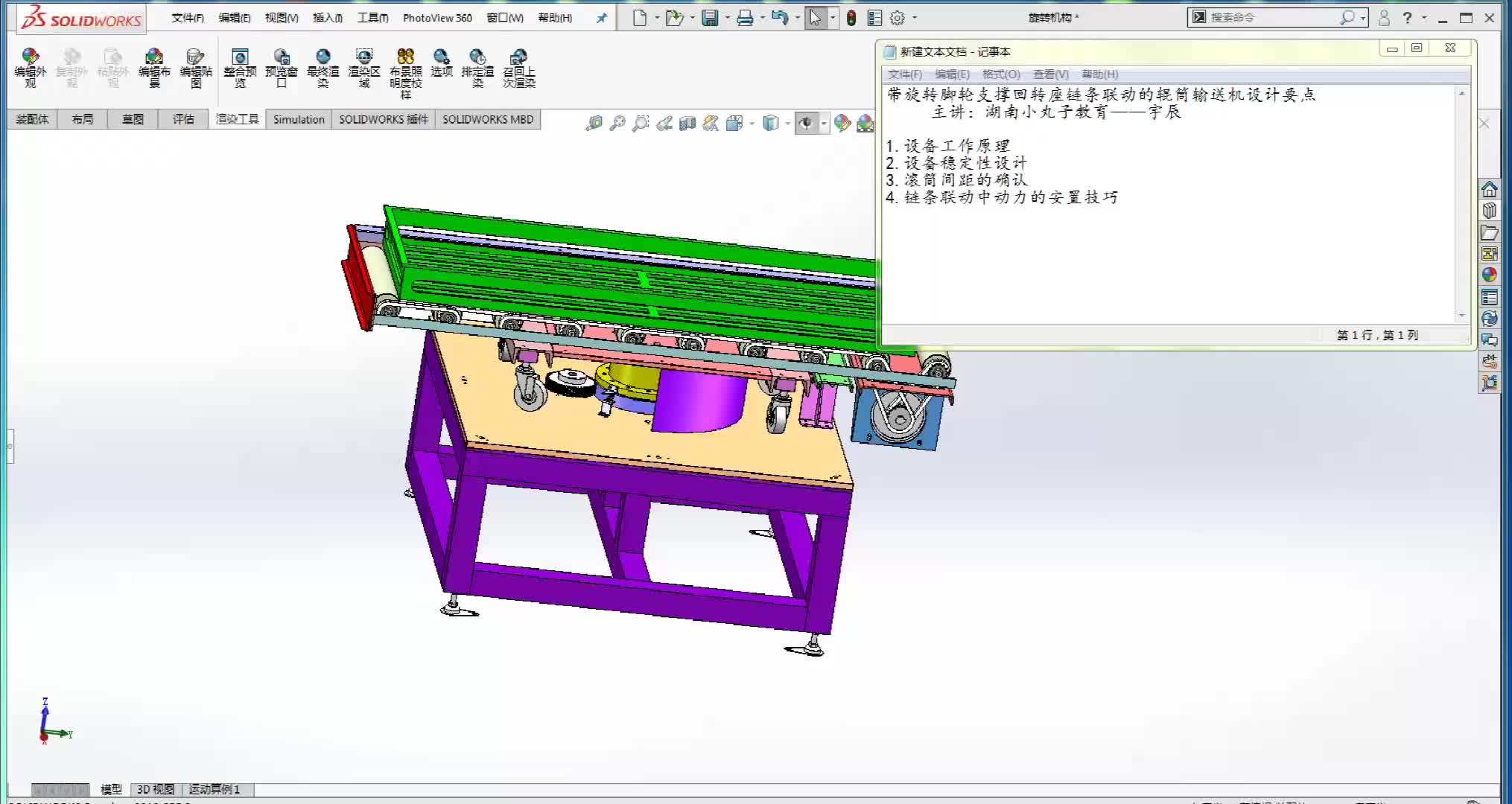Toggle the Hide/Show Items eye button
The width and height of the screenshot is (1512, 804).
tap(806, 124)
